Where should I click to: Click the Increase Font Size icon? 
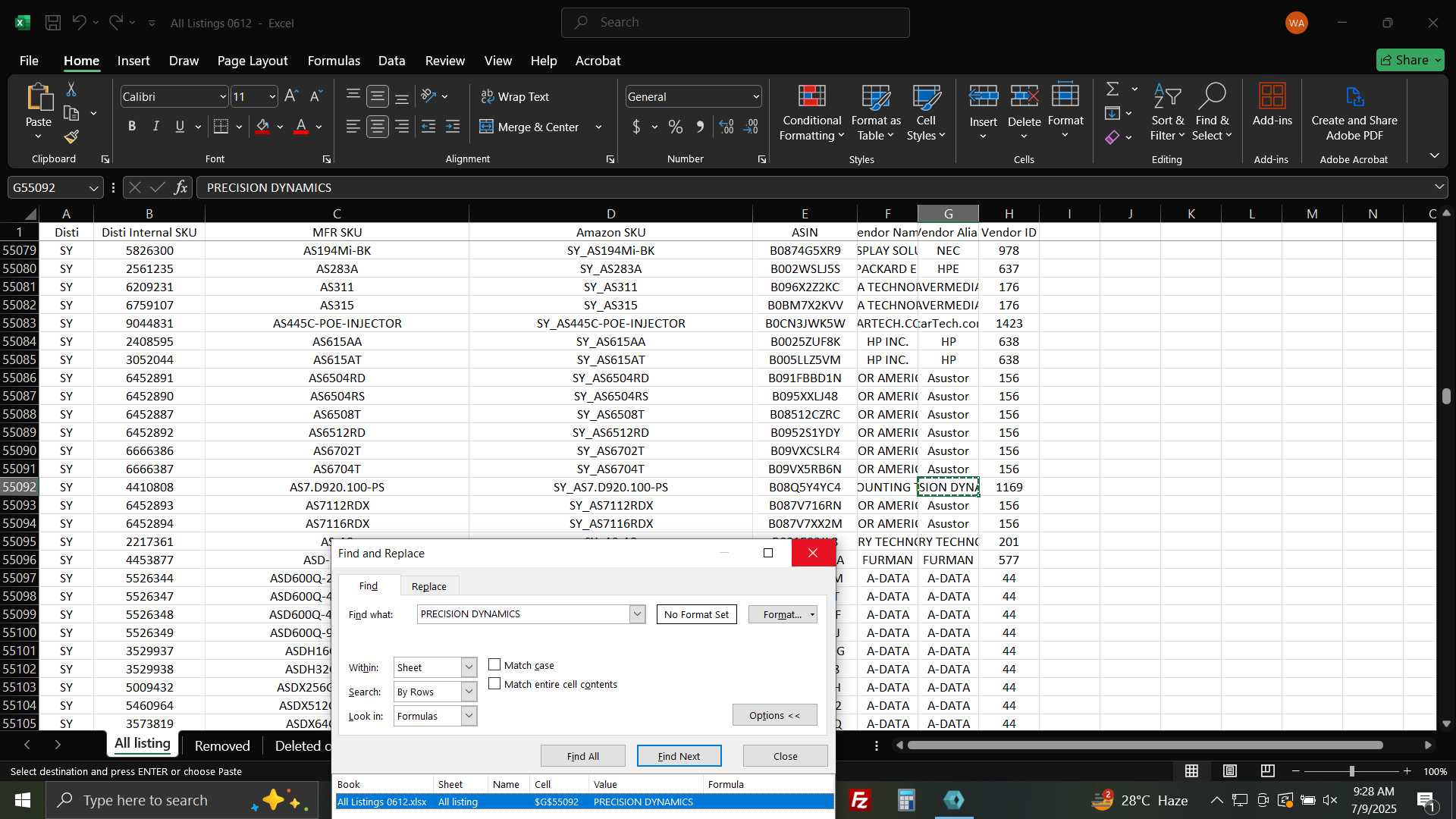(291, 96)
